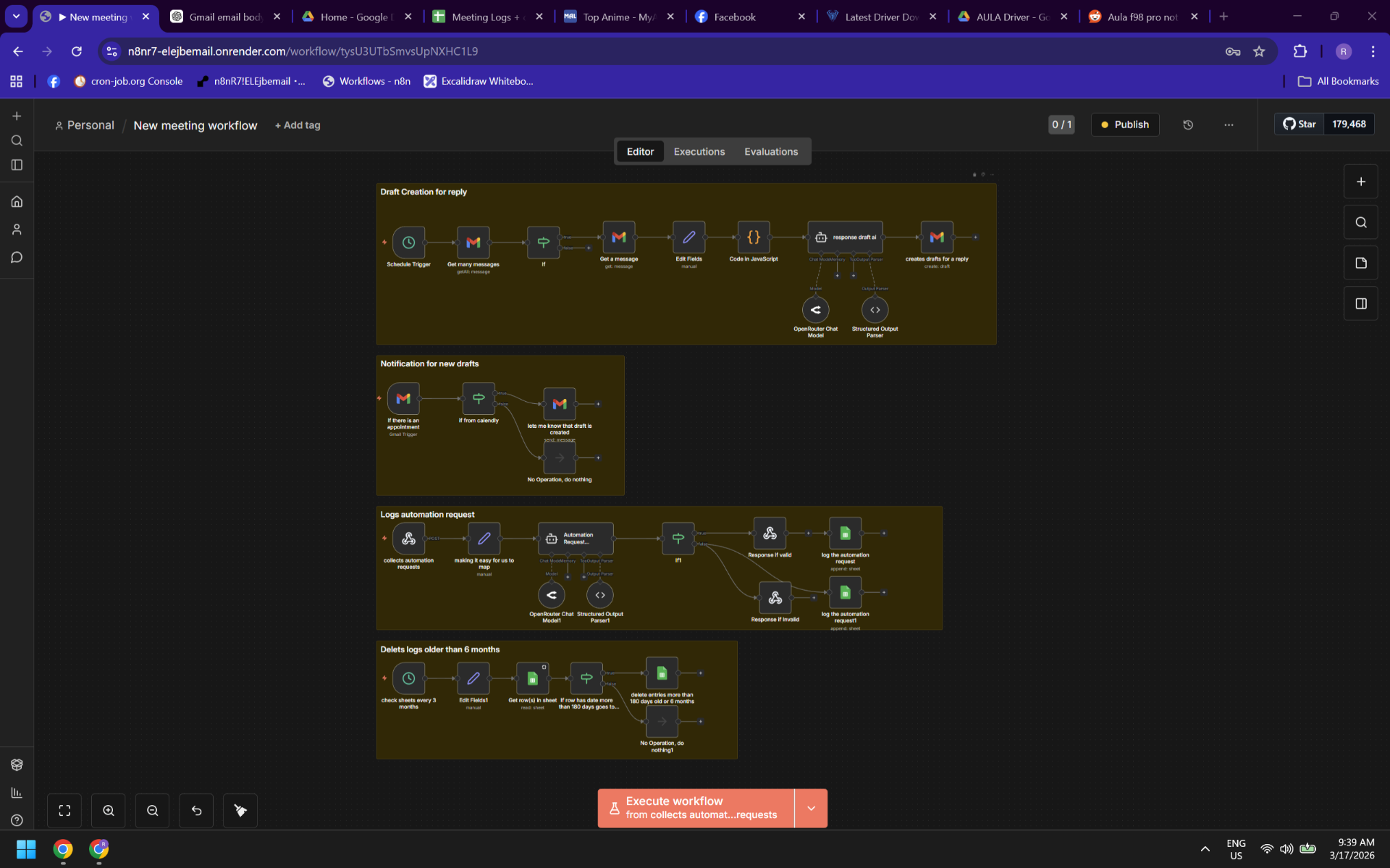Image resolution: width=1390 pixels, height=868 pixels.
Task: Open All Bookmarks folder
Action: point(1338,81)
